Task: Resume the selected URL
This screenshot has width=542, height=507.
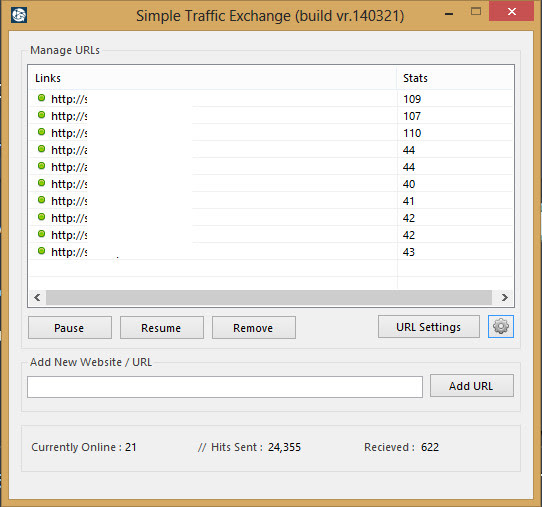Action: 162,328
